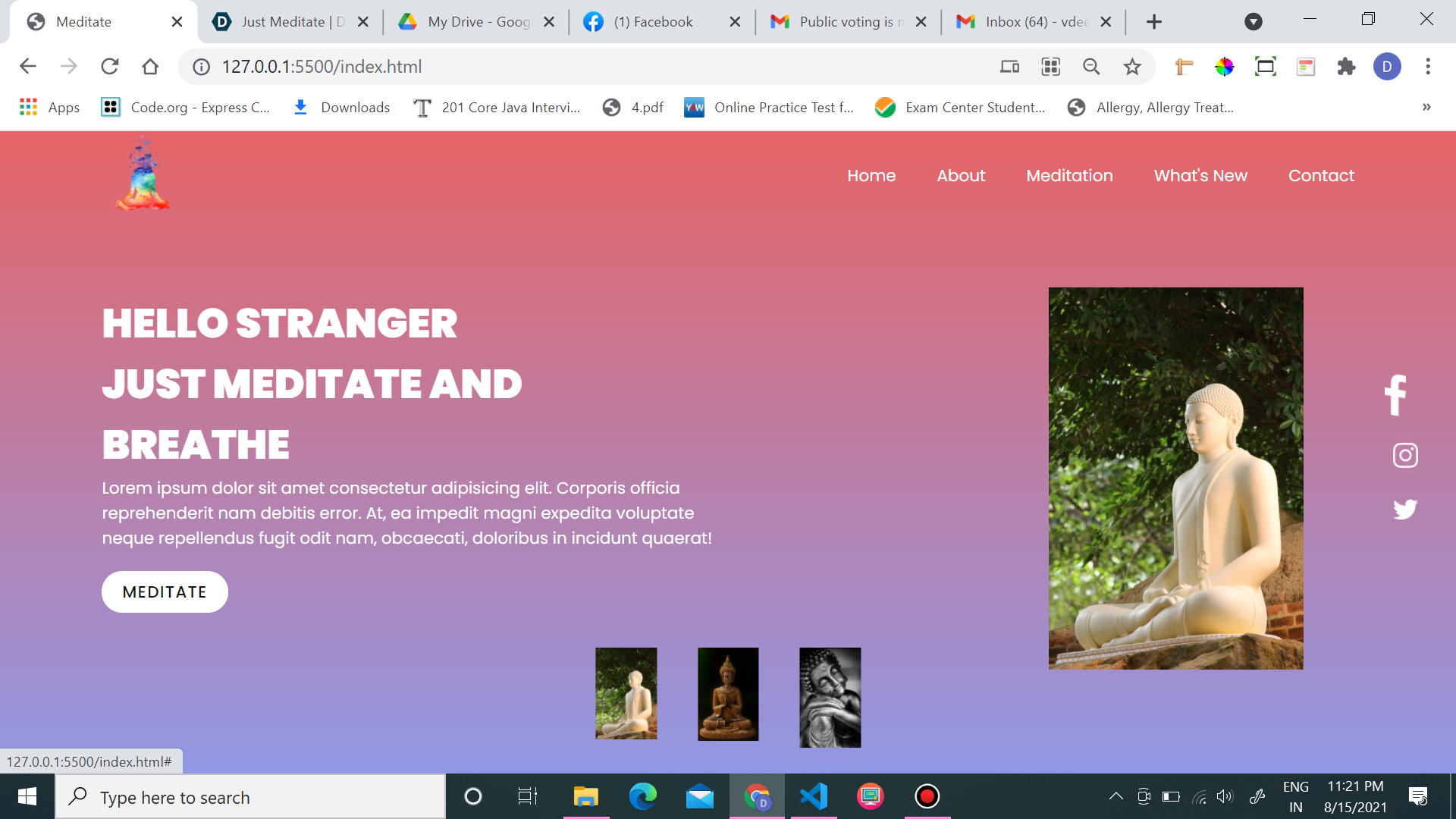Open the Facebook social icon

[x=1396, y=395]
